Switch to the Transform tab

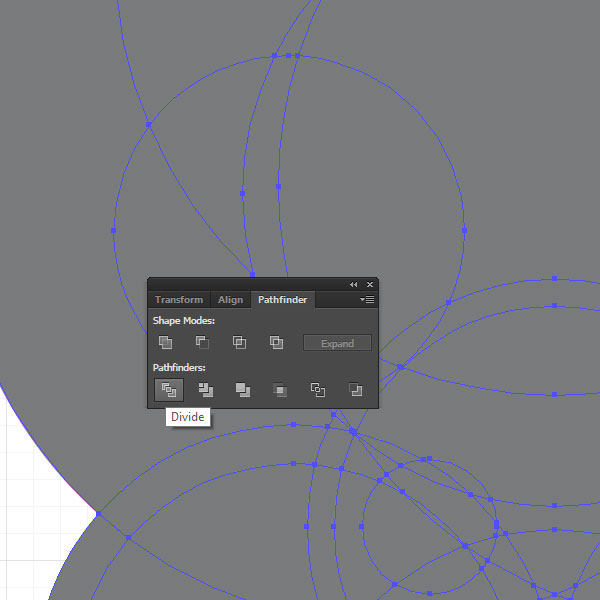click(x=179, y=300)
